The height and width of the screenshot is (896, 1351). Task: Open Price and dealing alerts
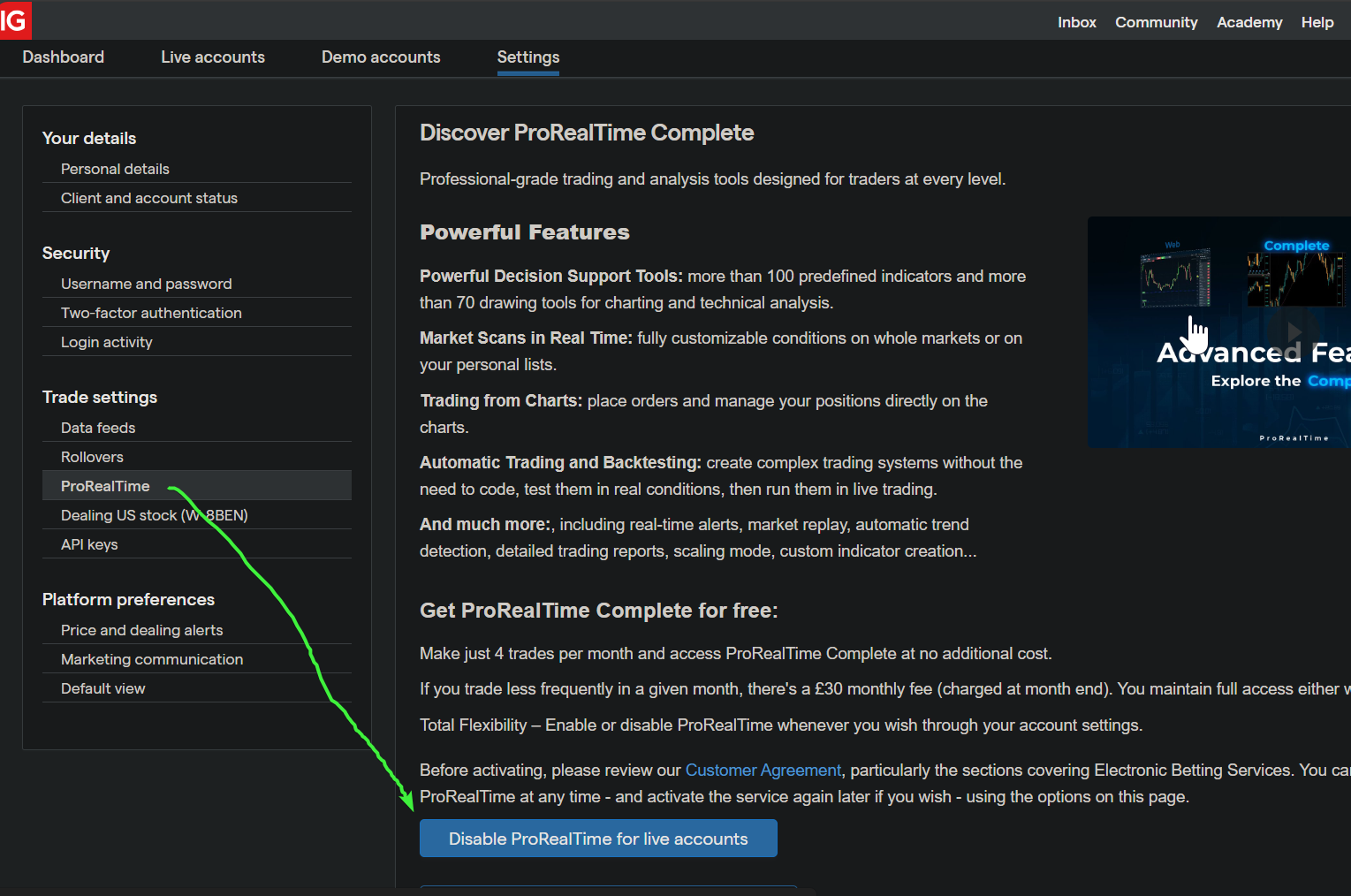pyautogui.click(x=197, y=630)
